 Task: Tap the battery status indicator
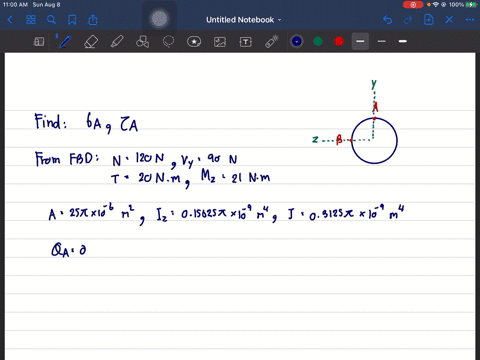click(x=471, y=5)
